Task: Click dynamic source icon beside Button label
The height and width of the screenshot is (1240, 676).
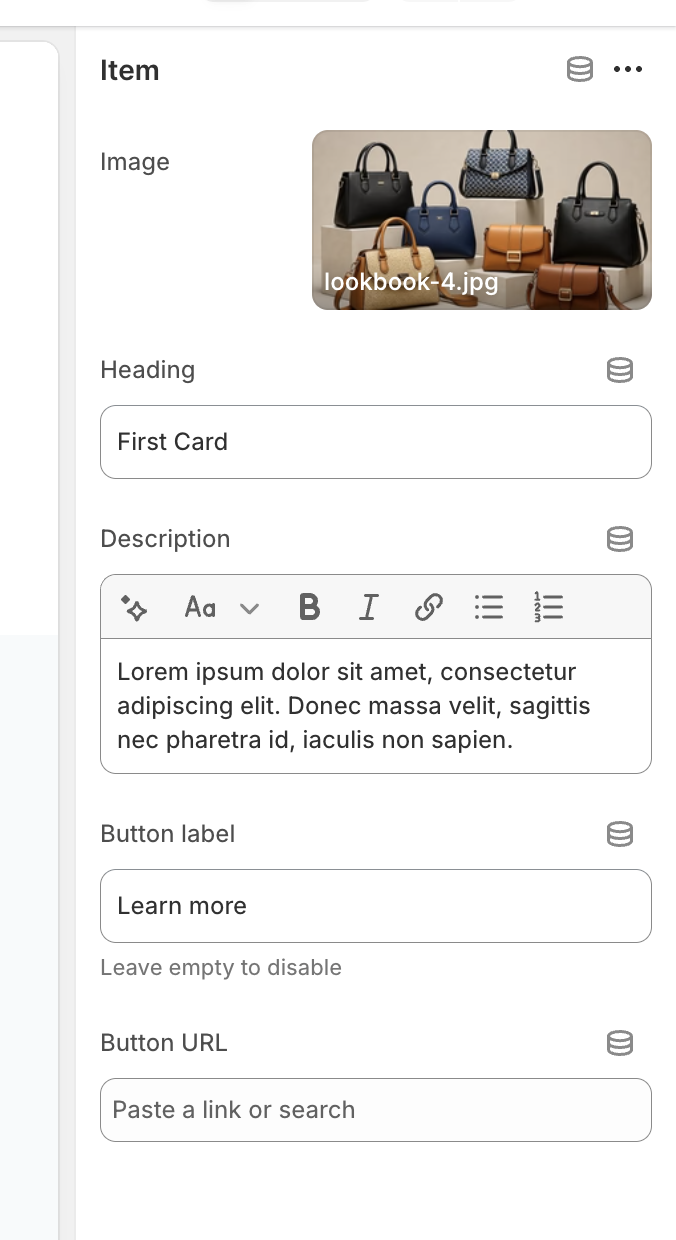Action: pos(620,834)
